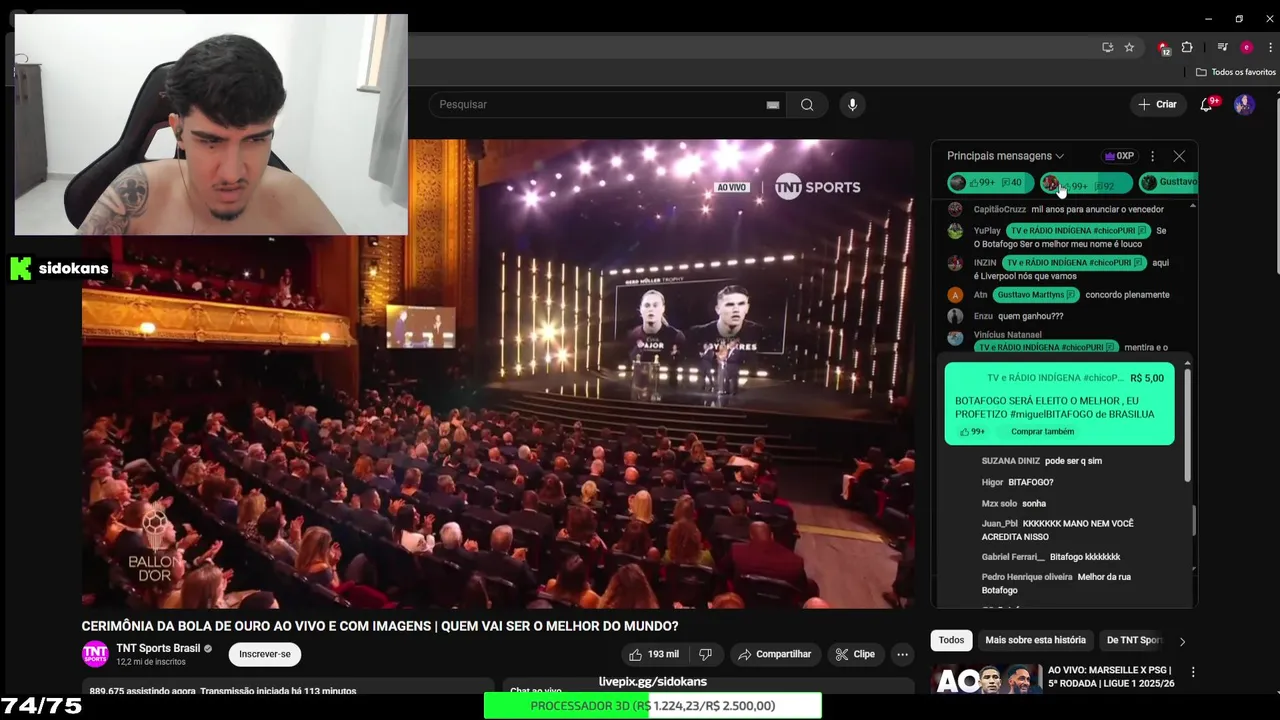The image size is (1280, 720).
Task: Open the Chrome profile 'e' avatar
Action: [1246, 47]
